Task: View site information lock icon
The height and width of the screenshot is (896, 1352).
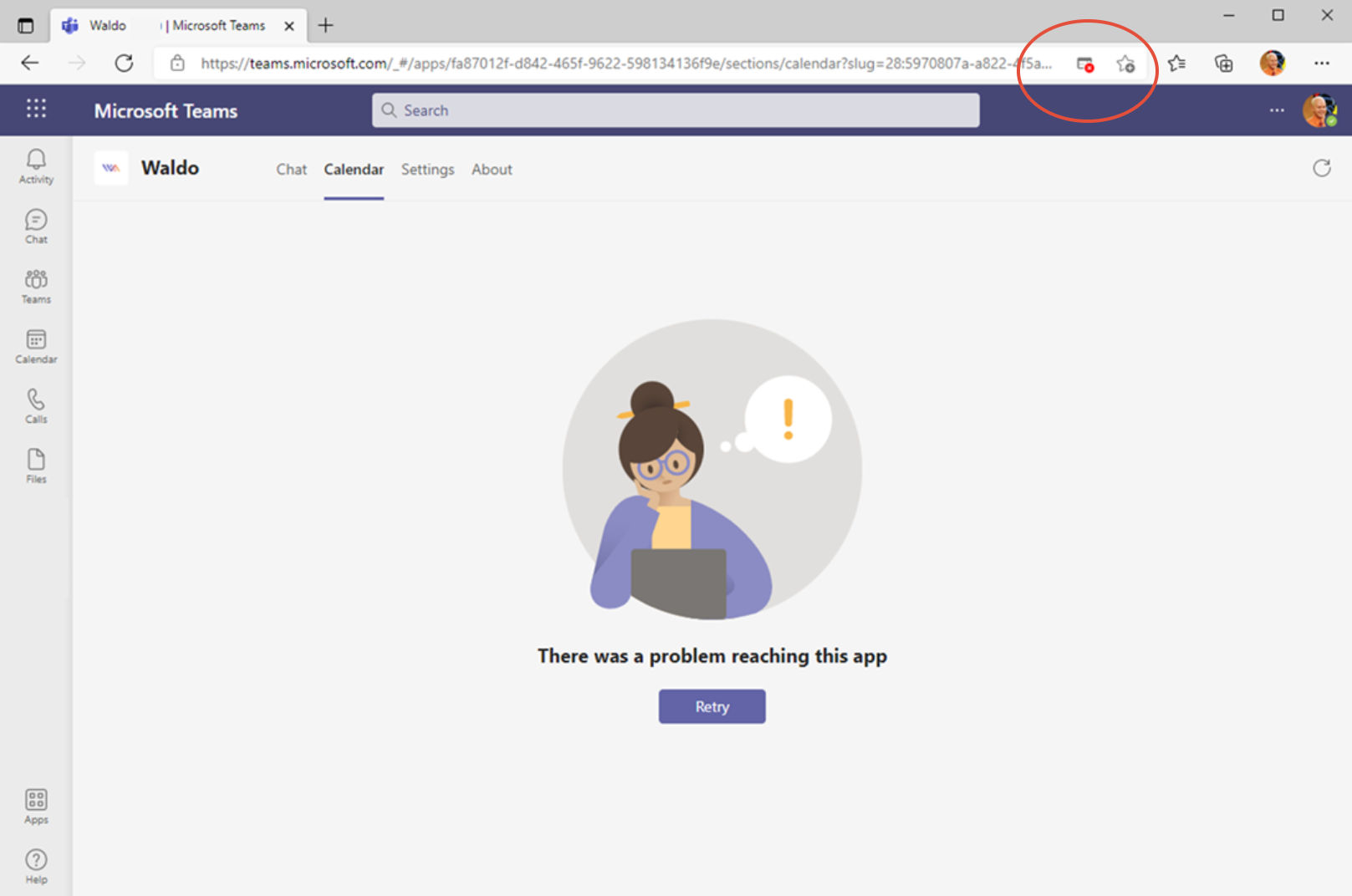Action: (x=177, y=63)
